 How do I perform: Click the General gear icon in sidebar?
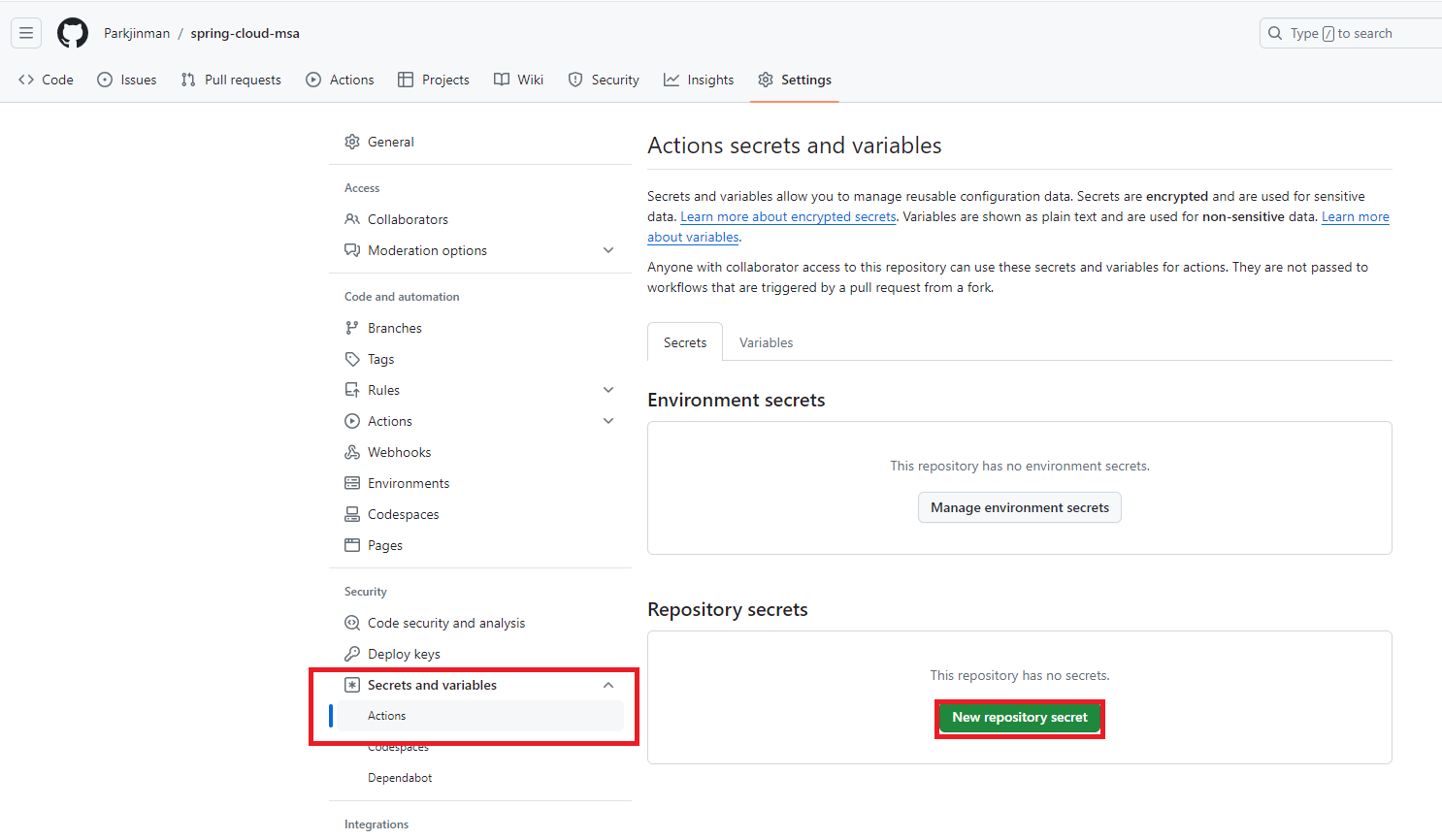(x=352, y=142)
